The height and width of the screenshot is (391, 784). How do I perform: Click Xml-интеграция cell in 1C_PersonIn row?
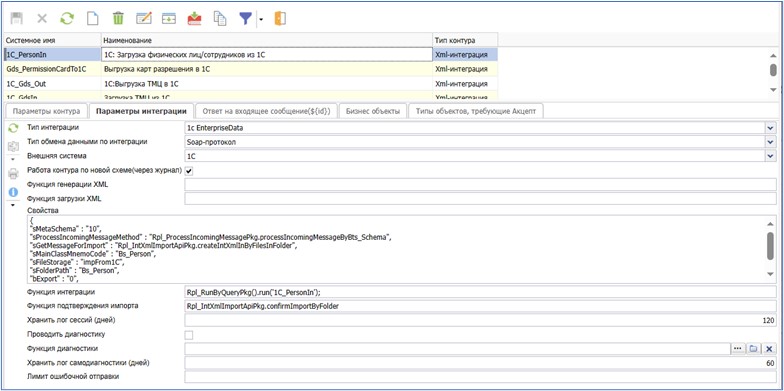click(465, 55)
